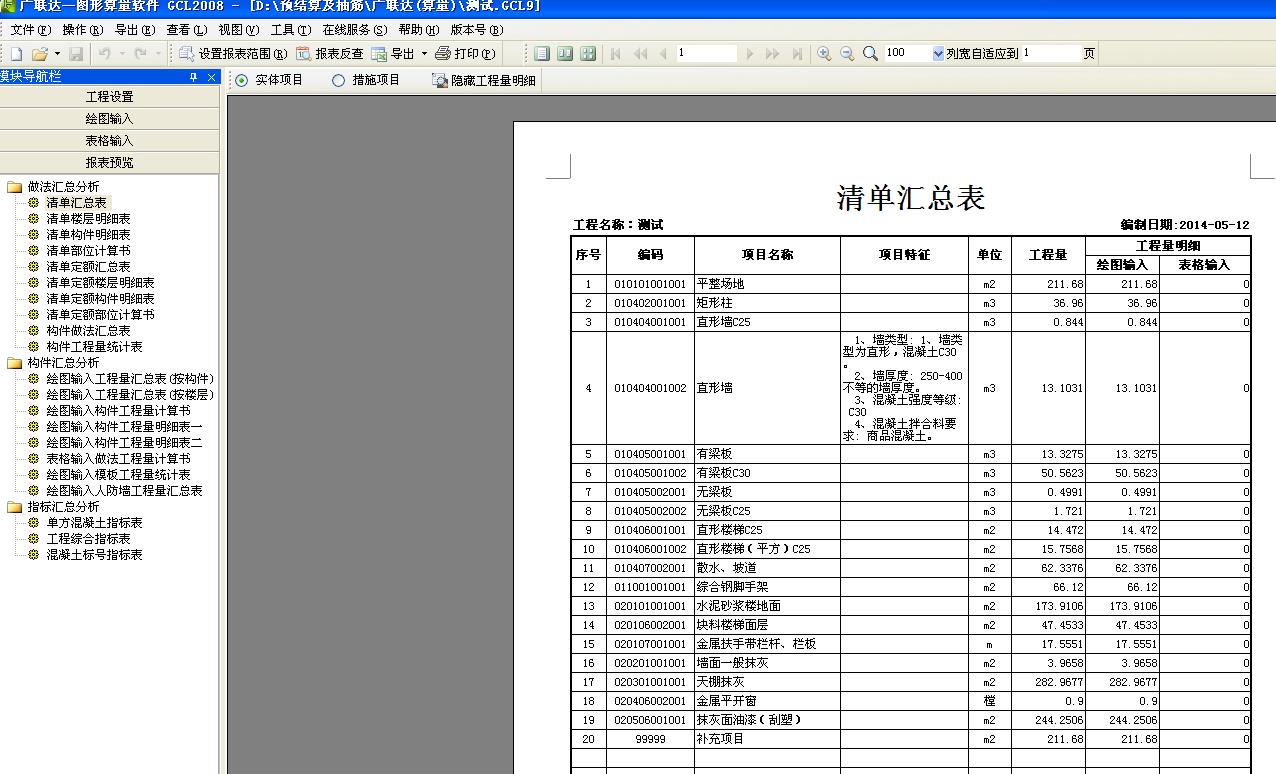Click the 表格输入 module button
Screen dimensions: 1276x774
(109, 141)
